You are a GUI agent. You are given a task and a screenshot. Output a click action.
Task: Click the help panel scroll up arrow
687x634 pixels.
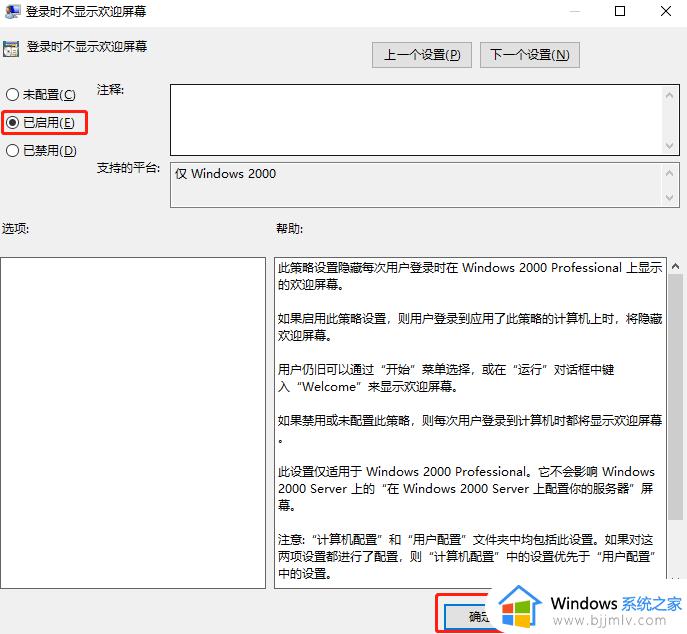pyautogui.click(x=675, y=266)
